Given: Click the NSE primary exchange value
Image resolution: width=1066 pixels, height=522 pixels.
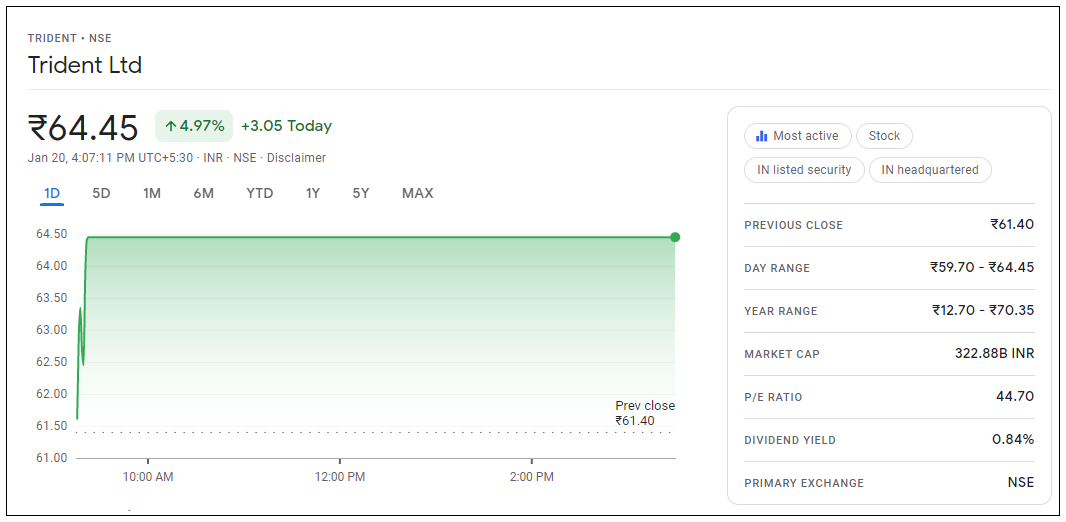Looking at the screenshot, I should (x=1020, y=483).
